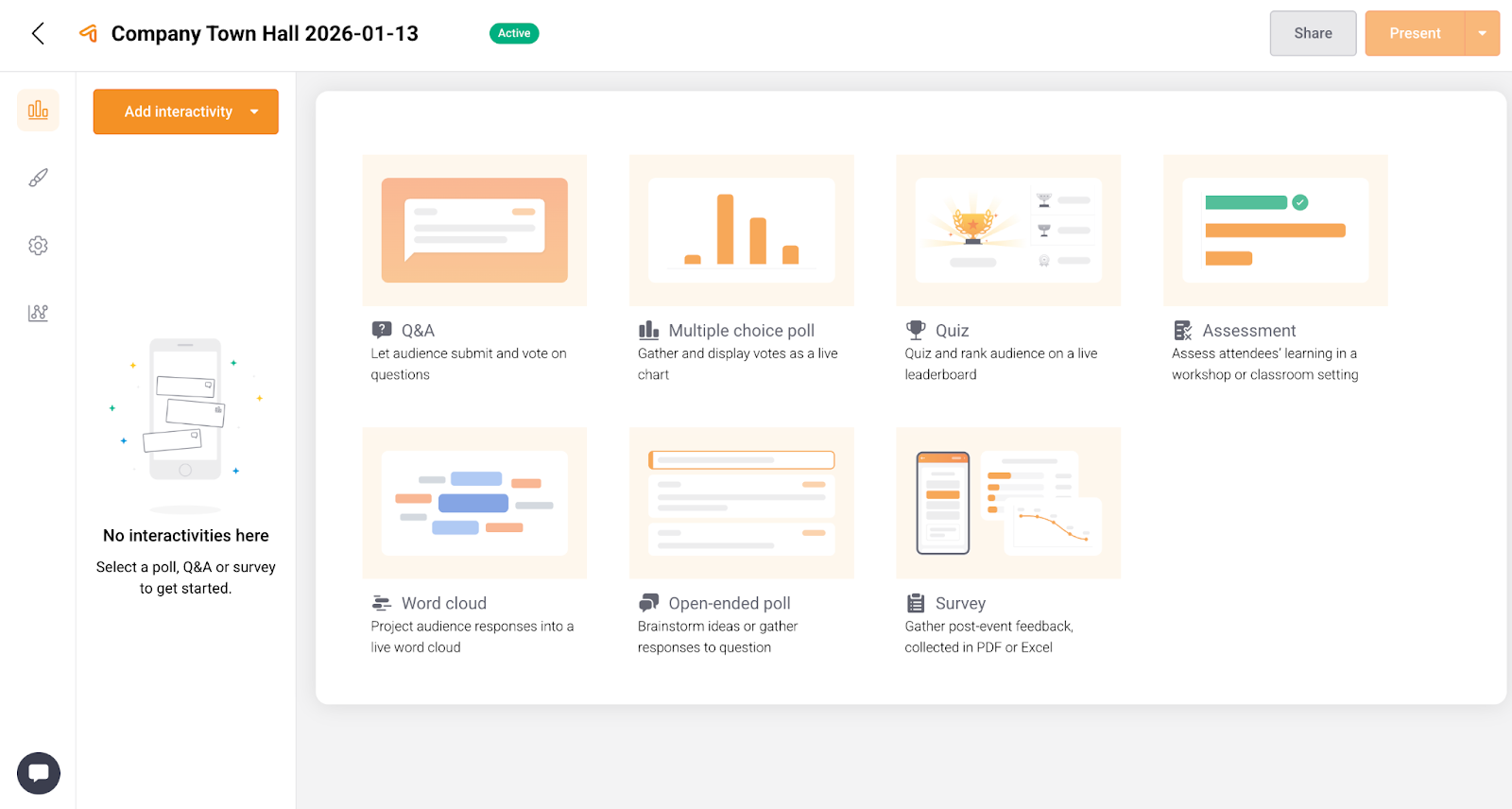Open the analytics chart sidebar icon

point(38,313)
